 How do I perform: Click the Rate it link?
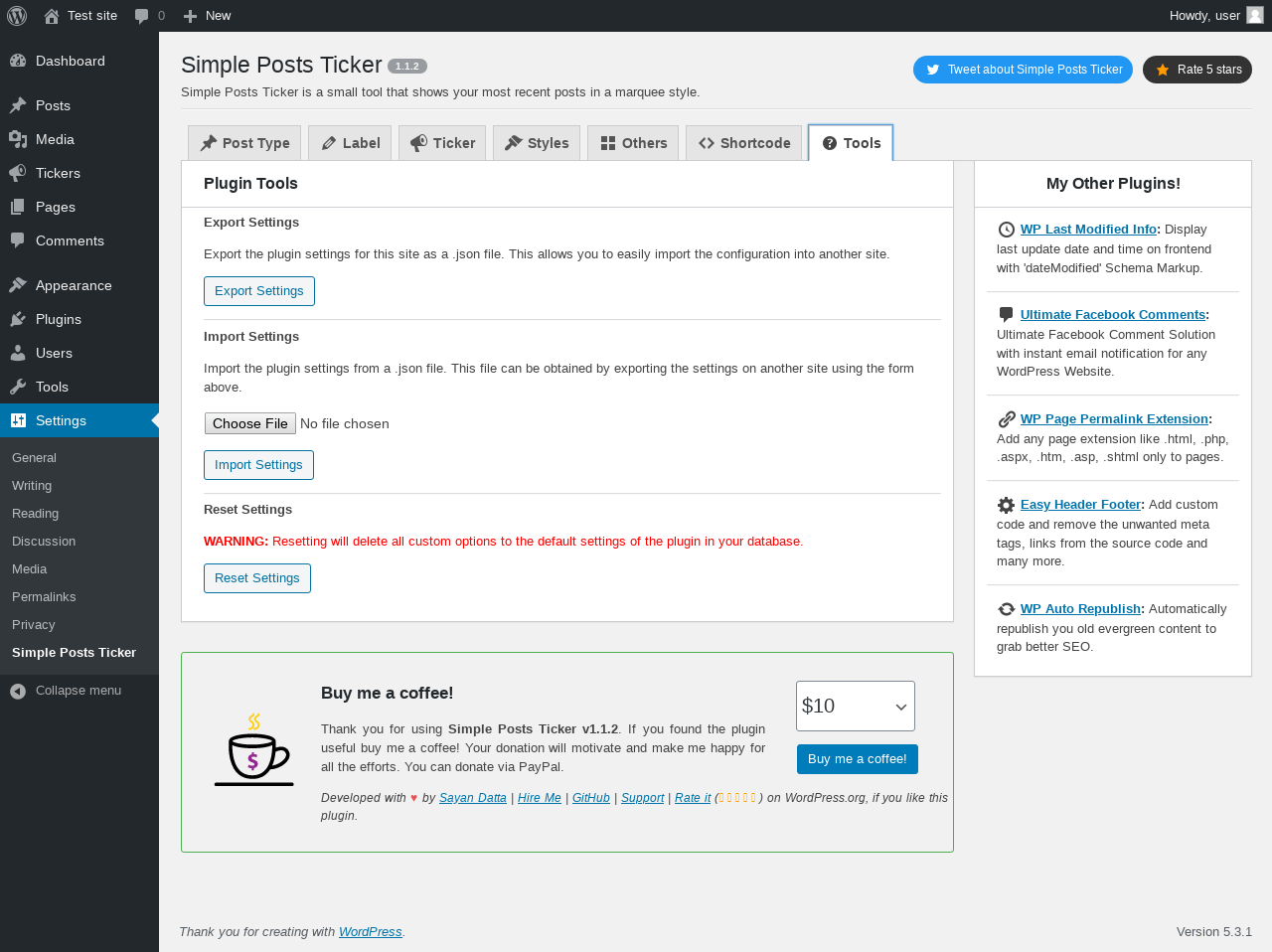693,798
